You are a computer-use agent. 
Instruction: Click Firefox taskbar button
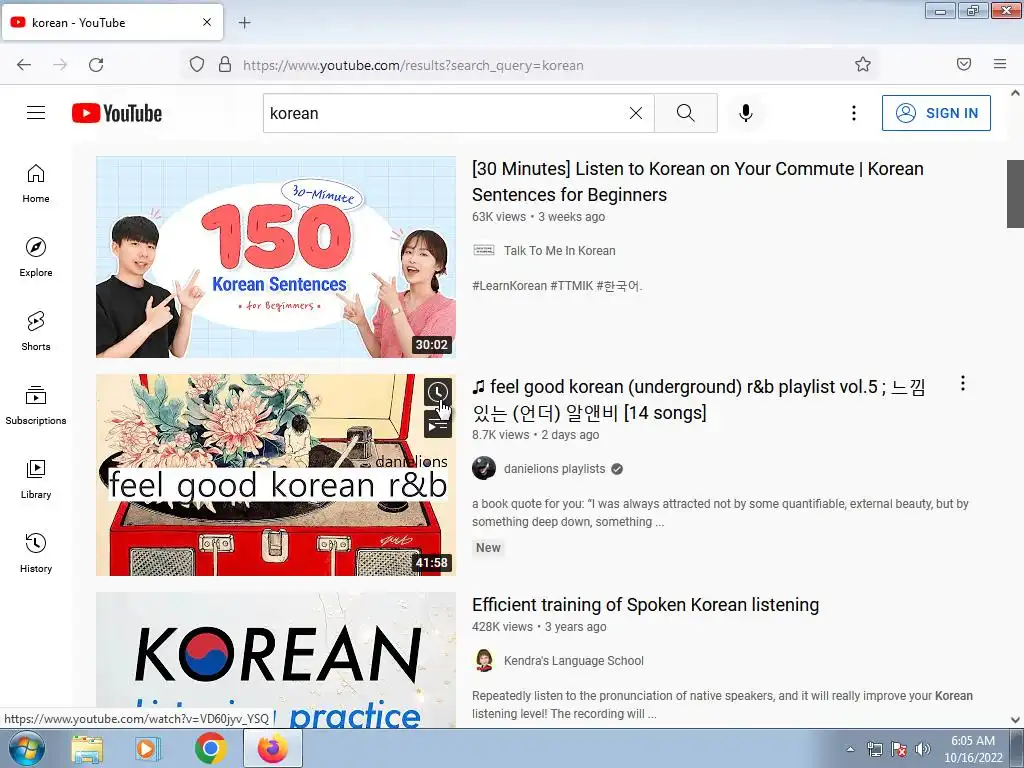[273, 748]
